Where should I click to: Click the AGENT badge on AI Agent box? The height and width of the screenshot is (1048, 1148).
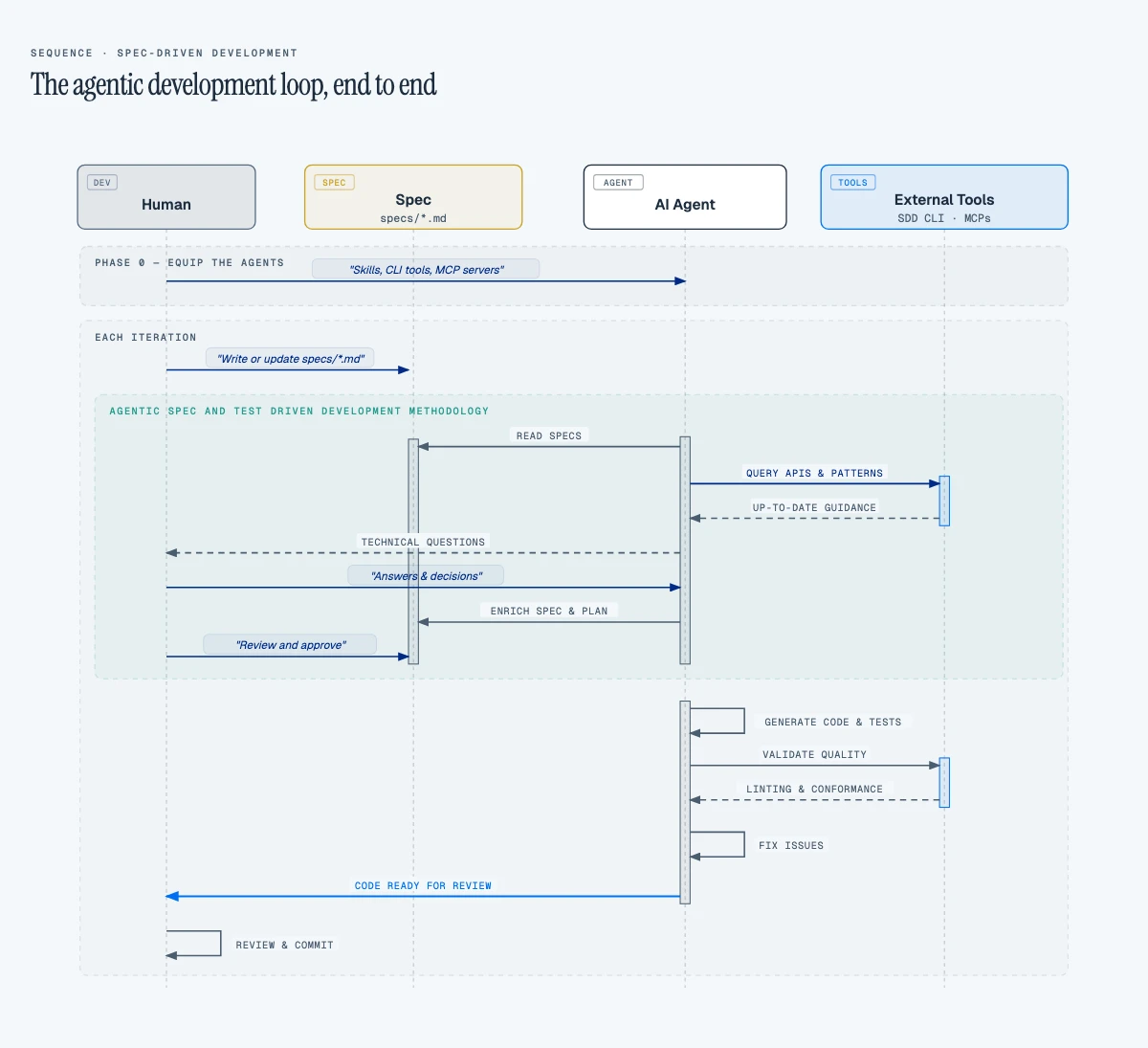click(x=618, y=183)
